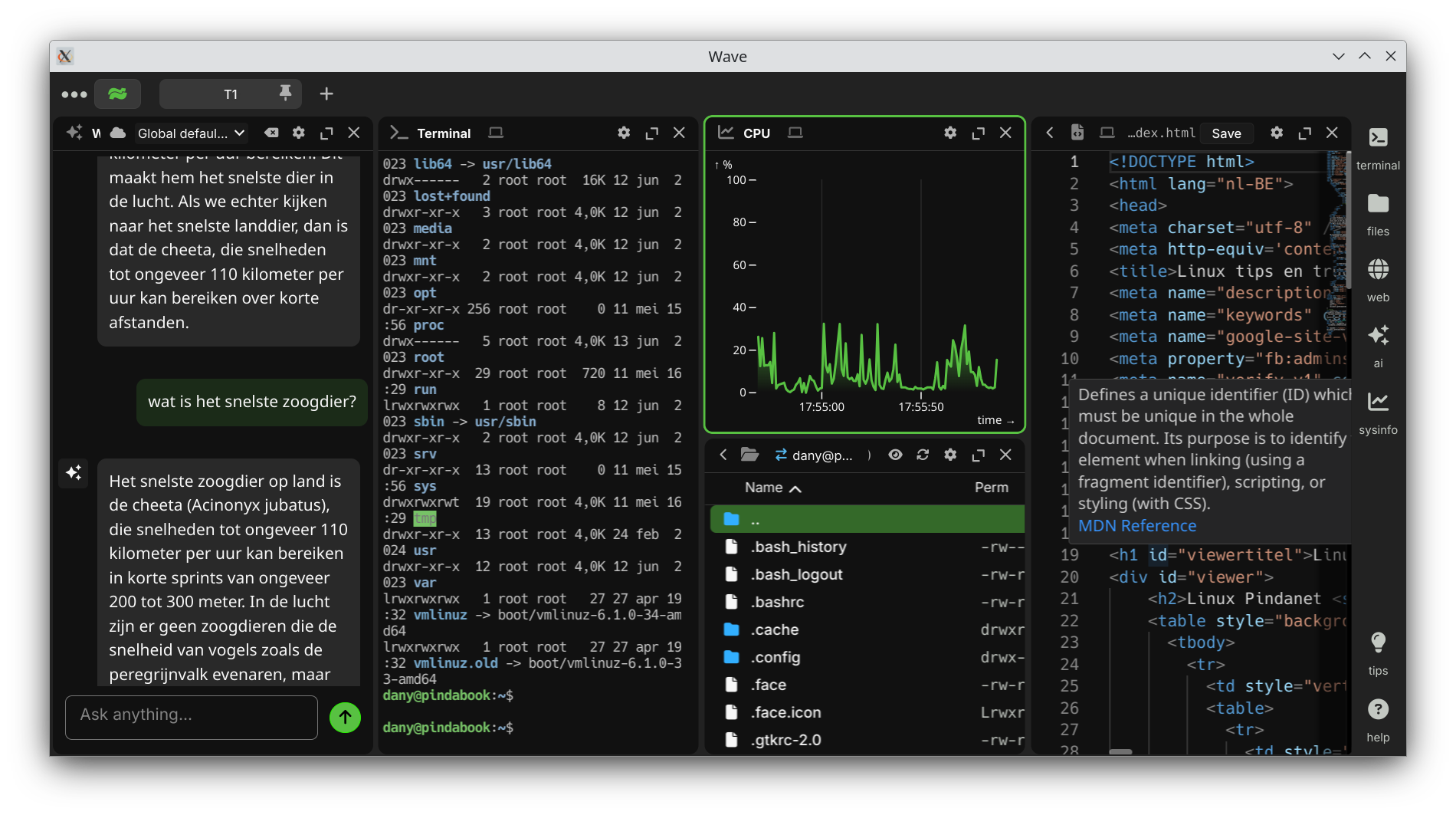Add a new tab with the plus icon

pyautogui.click(x=326, y=94)
